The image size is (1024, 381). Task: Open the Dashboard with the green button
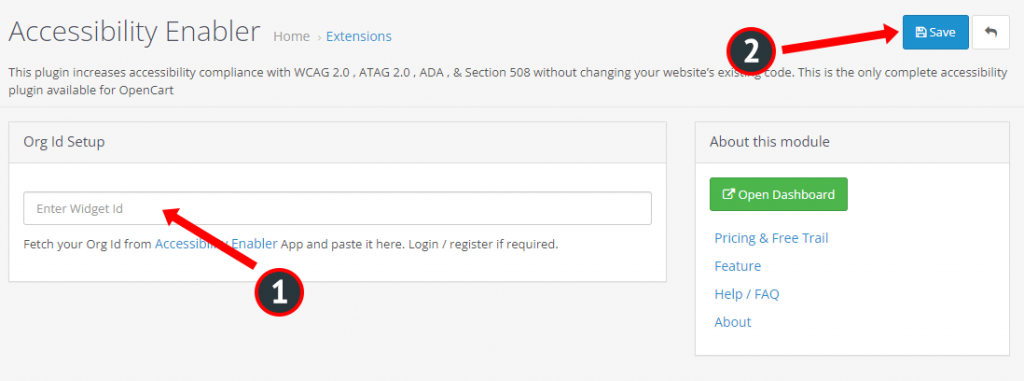coord(778,194)
